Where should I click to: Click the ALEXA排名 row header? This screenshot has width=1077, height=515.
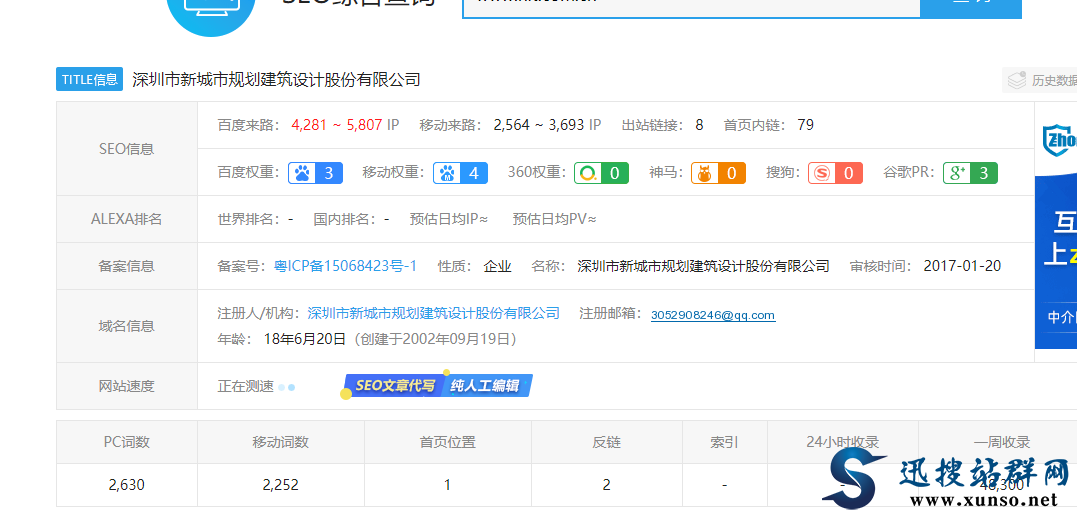click(127, 219)
